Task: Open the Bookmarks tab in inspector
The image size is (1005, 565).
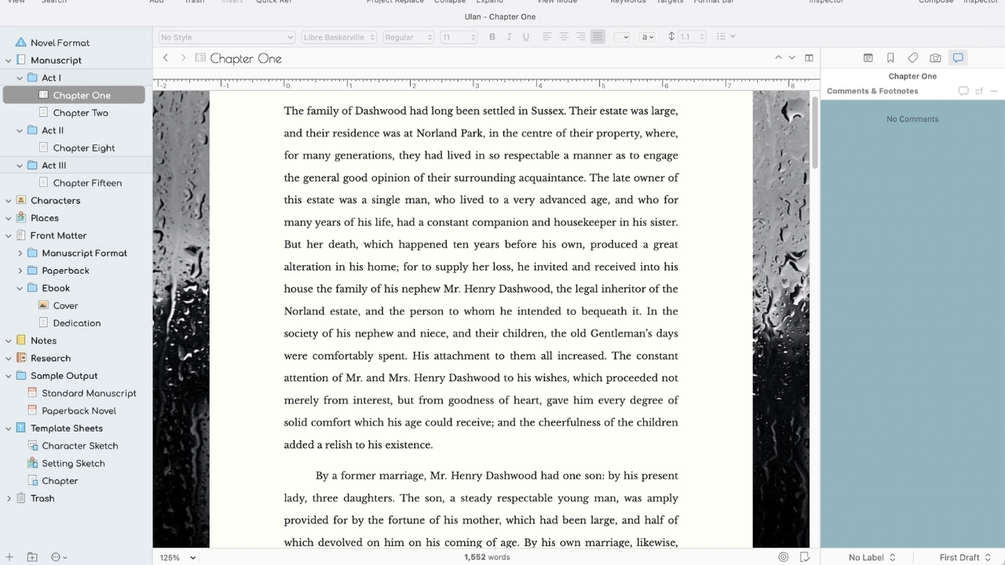Action: pyautogui.click(x=890, y=58)
